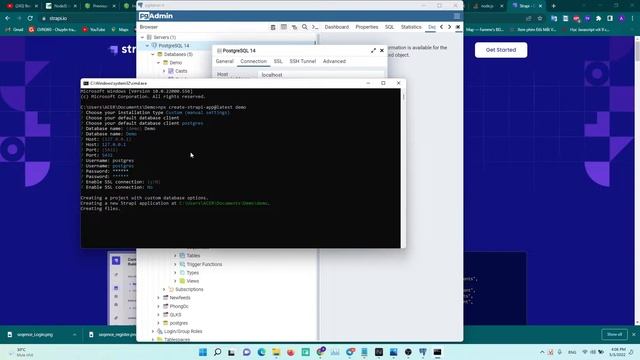Select Connection tab in server dialog
Screen dimensions: 640x360
(253, 61)
